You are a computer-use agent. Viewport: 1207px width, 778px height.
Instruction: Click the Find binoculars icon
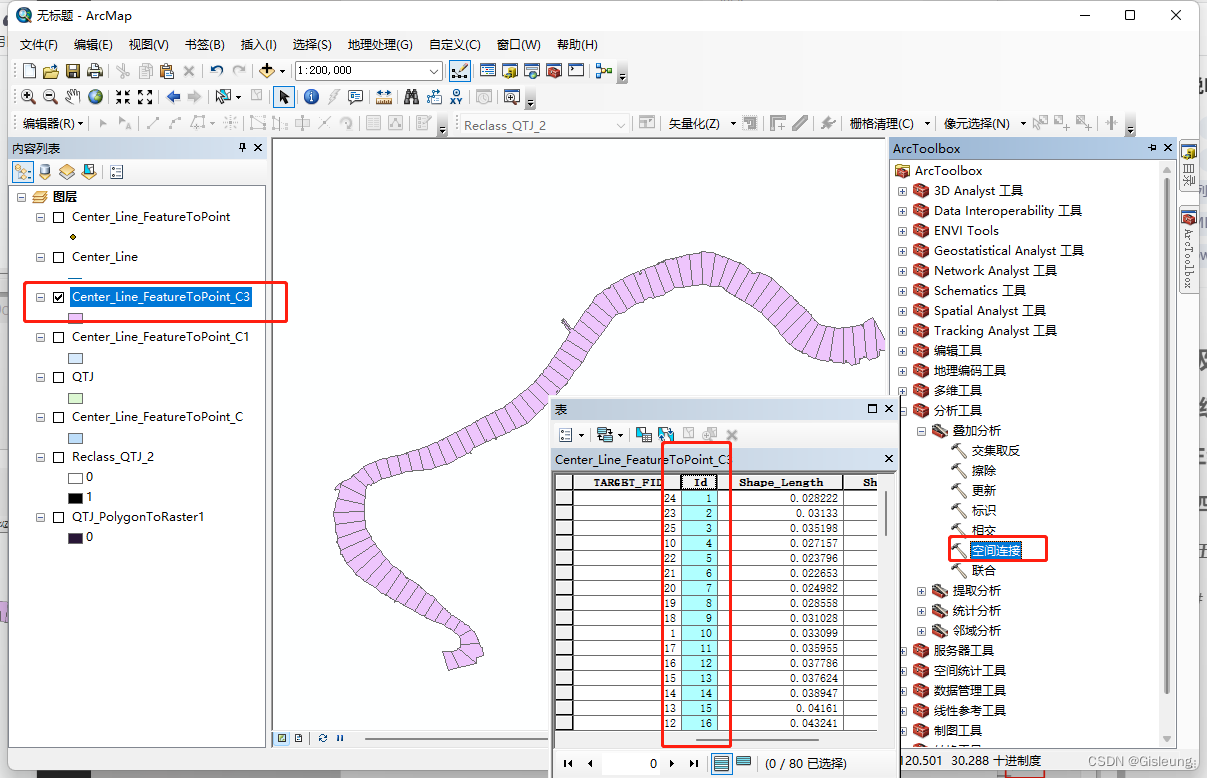pyautogui.click(x=411, y=97)
